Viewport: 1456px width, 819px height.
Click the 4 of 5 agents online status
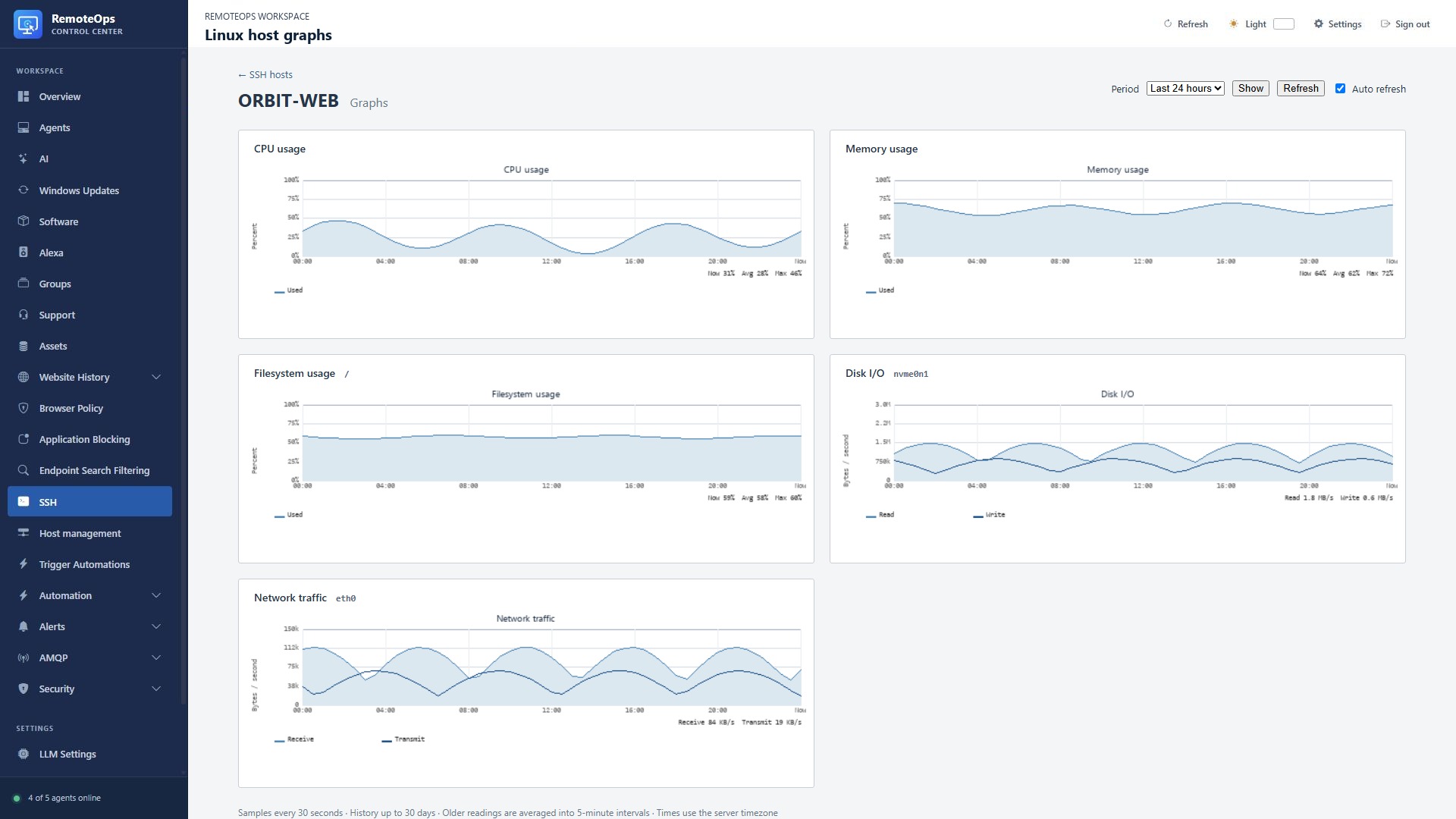click(58, 798)
